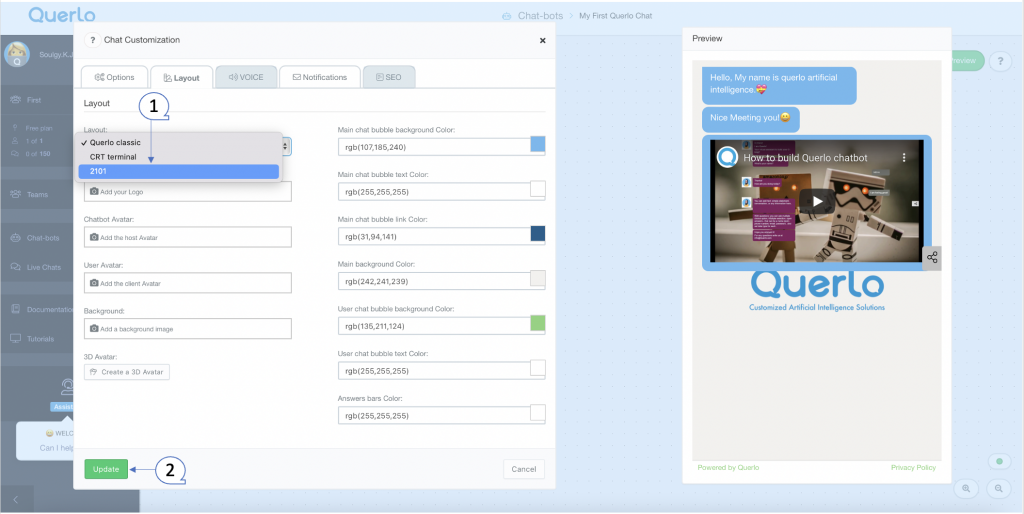Click the Add your Logo field
The width and height of the screenshot is (1024, 514).
click(187, 191)
